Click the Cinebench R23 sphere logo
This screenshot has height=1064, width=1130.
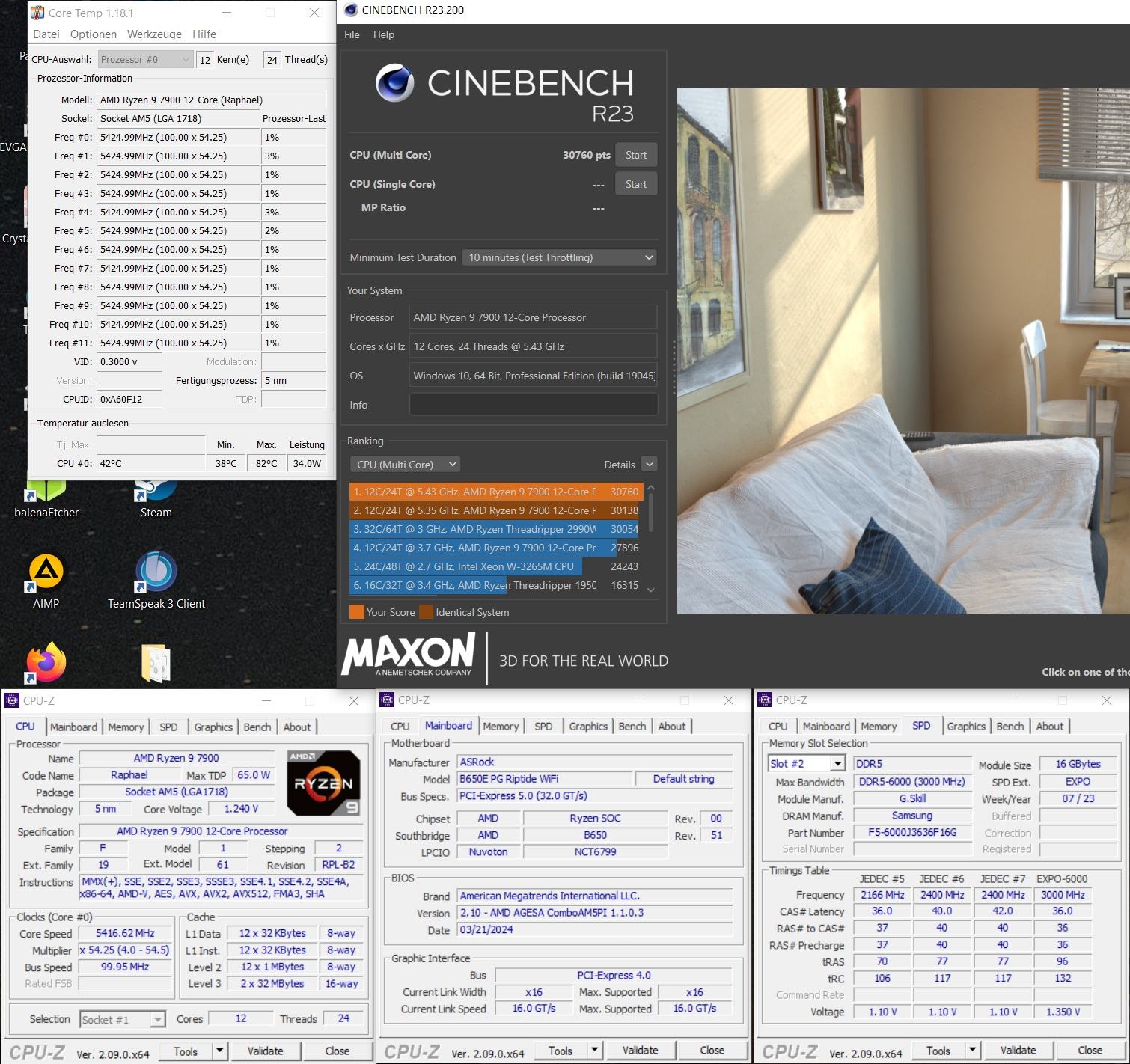(x=394, y=82)
